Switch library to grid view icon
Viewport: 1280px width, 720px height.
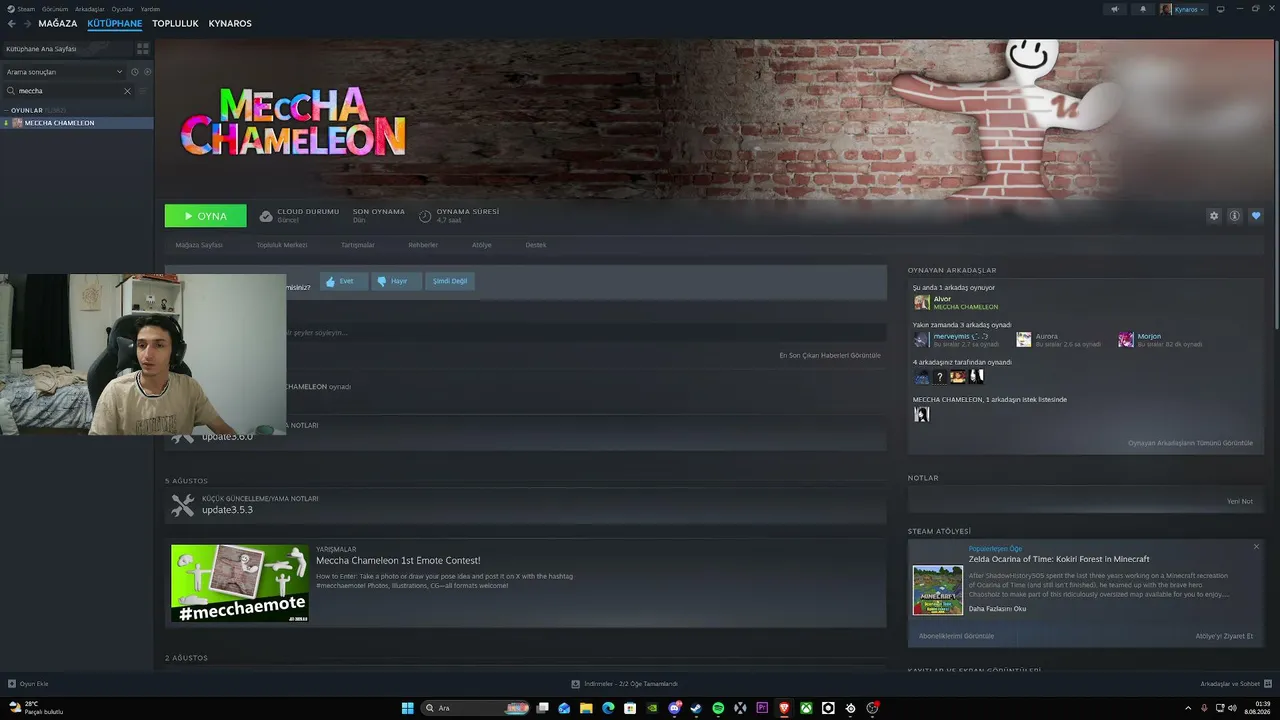[143, 48]
